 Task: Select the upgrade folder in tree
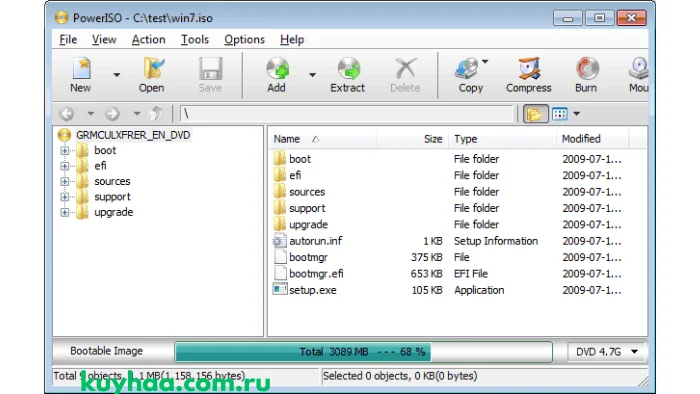[x=113, y=212]
